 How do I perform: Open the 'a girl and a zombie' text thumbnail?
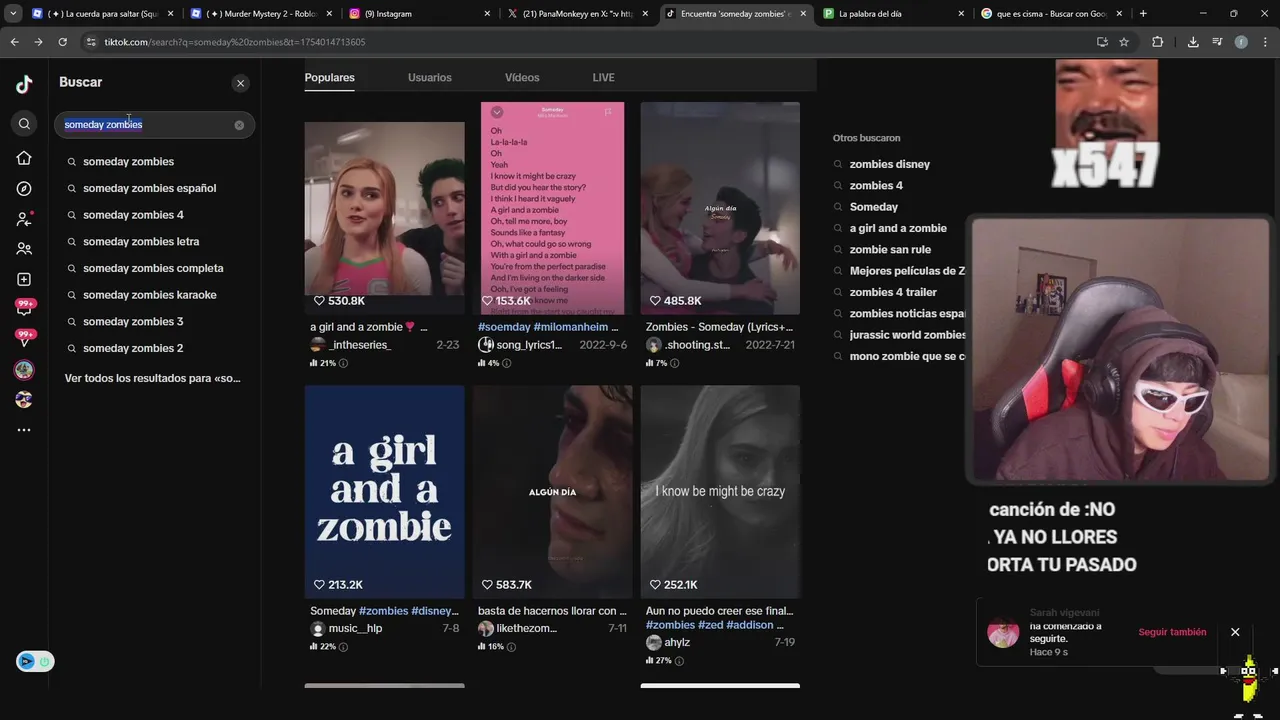click(x=384, y=492)
